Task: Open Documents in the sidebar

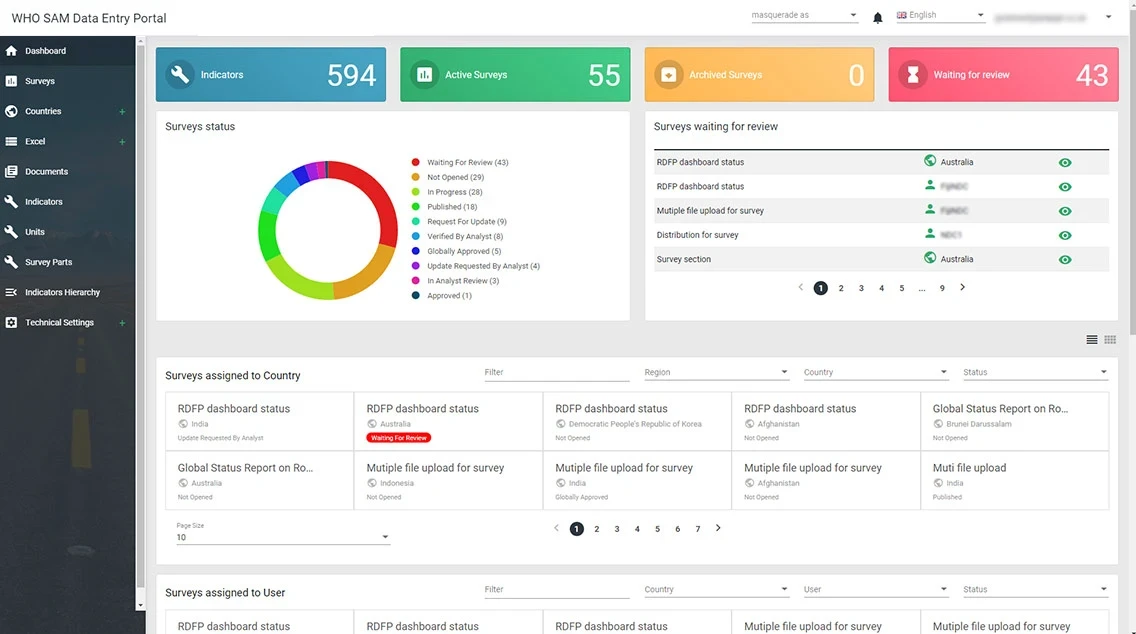Action: [x=67, y=172]
